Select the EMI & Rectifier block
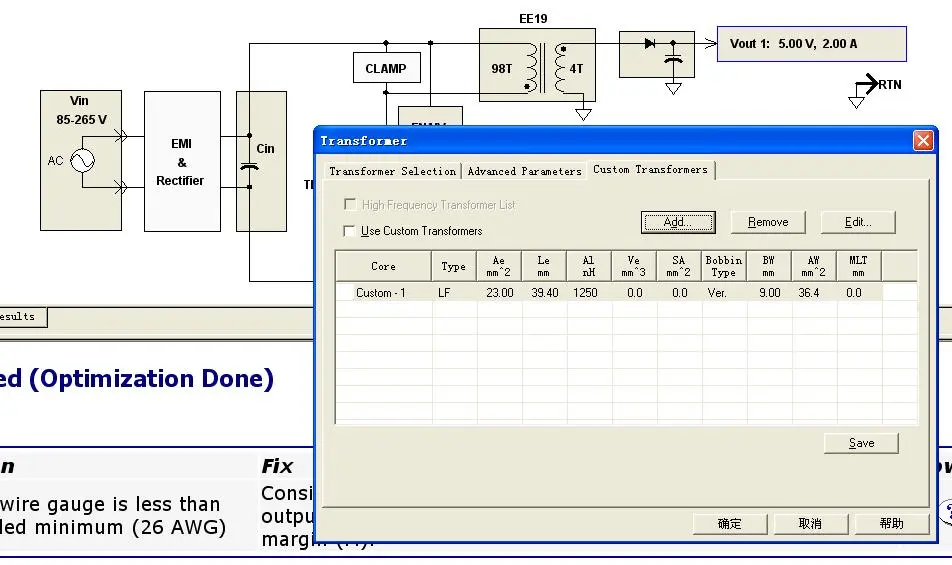Viewport: 952px width, 565px height. (x=182, y=161)
